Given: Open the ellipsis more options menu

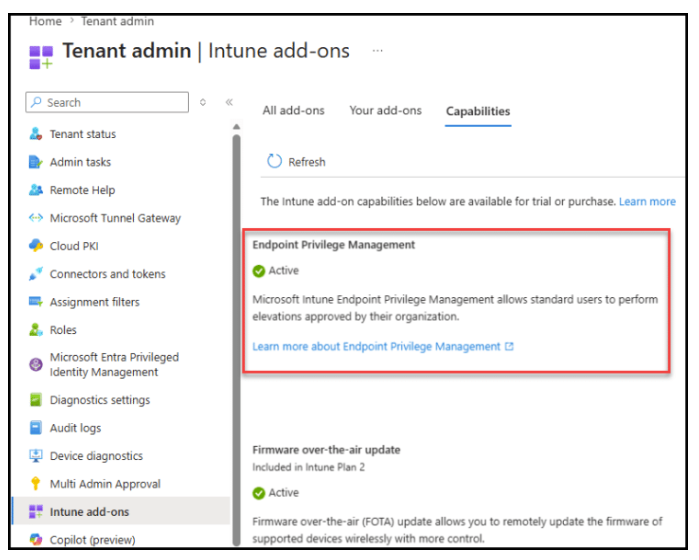Looking at the screenshot, I should [378, 51].
